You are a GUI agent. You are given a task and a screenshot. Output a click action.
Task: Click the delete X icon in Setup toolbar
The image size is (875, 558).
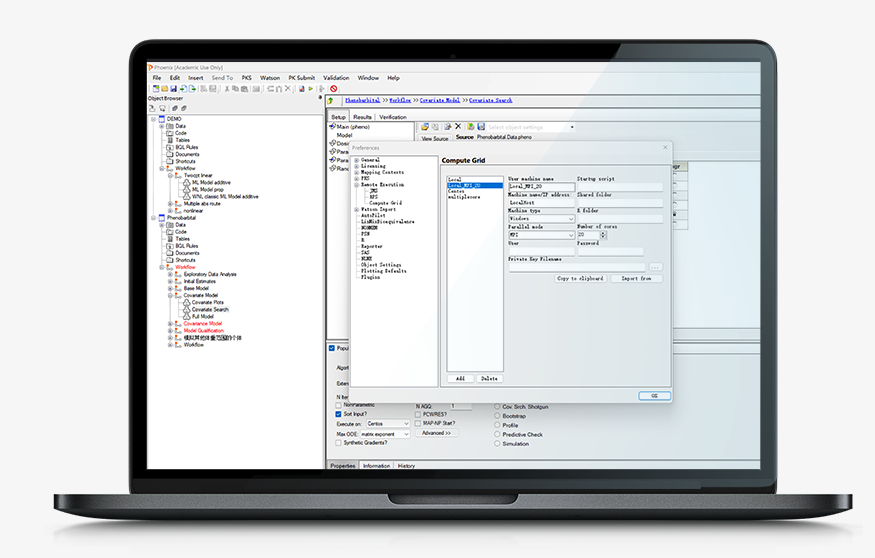[458, 127]
